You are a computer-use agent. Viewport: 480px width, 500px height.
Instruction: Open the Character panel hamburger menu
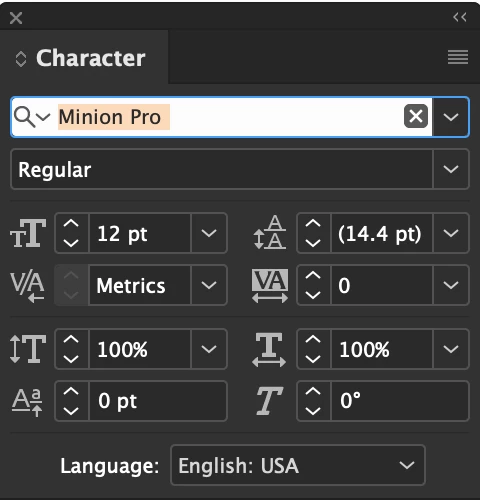coord(458,57)
